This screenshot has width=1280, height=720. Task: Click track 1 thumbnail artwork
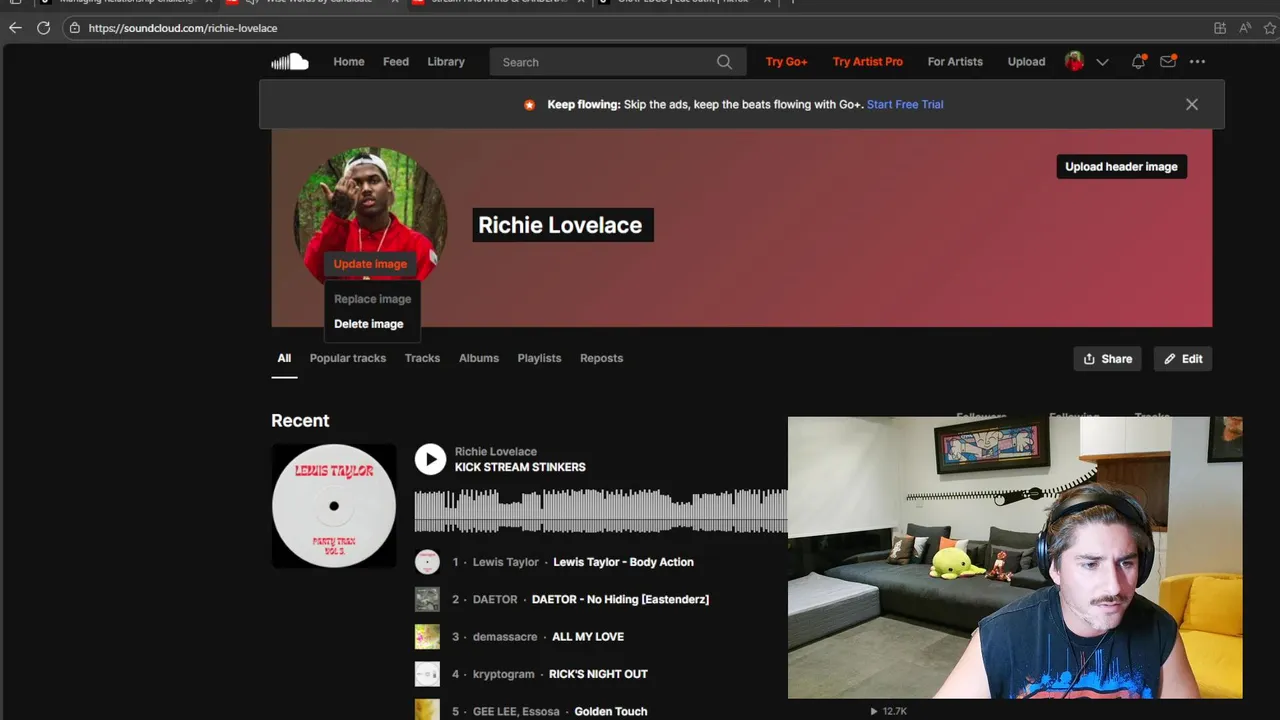427,562
